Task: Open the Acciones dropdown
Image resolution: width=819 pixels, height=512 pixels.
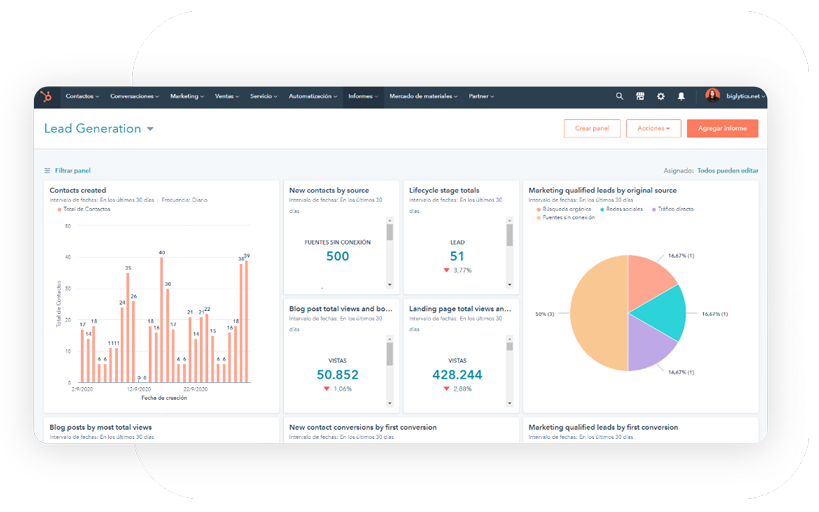Action: [653, 128]
